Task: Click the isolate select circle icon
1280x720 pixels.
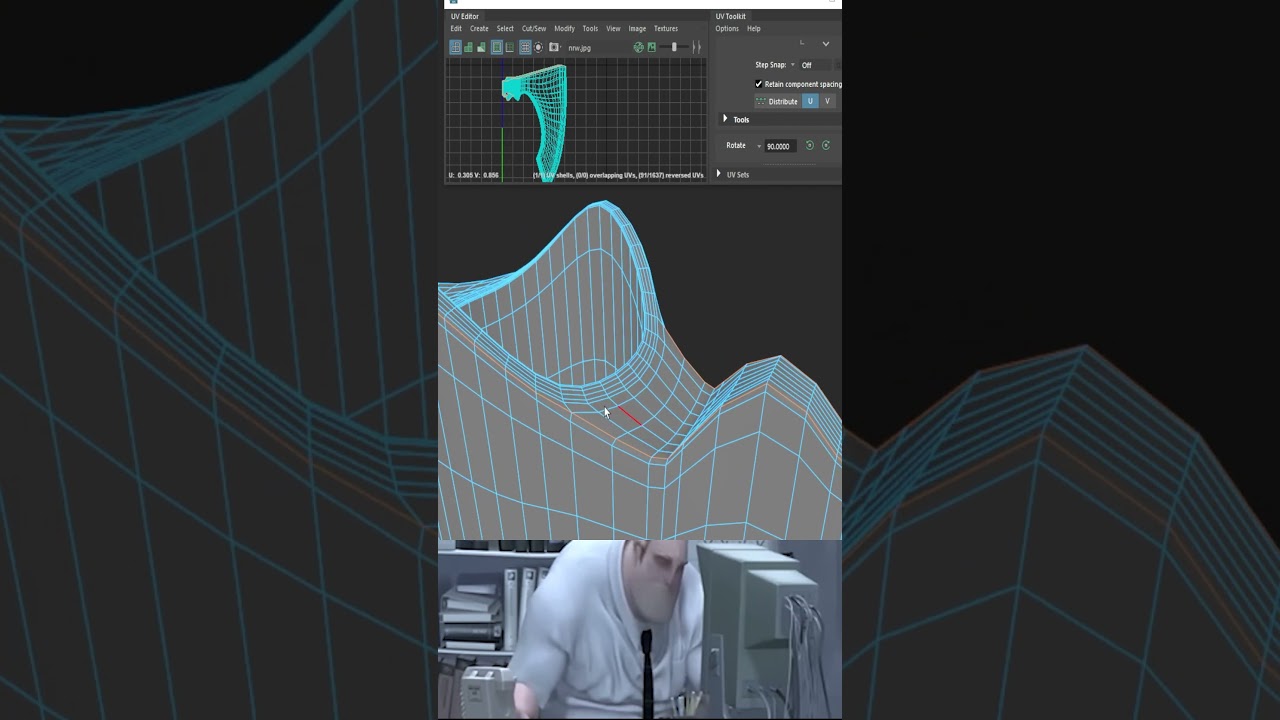Action: point(538,47)
